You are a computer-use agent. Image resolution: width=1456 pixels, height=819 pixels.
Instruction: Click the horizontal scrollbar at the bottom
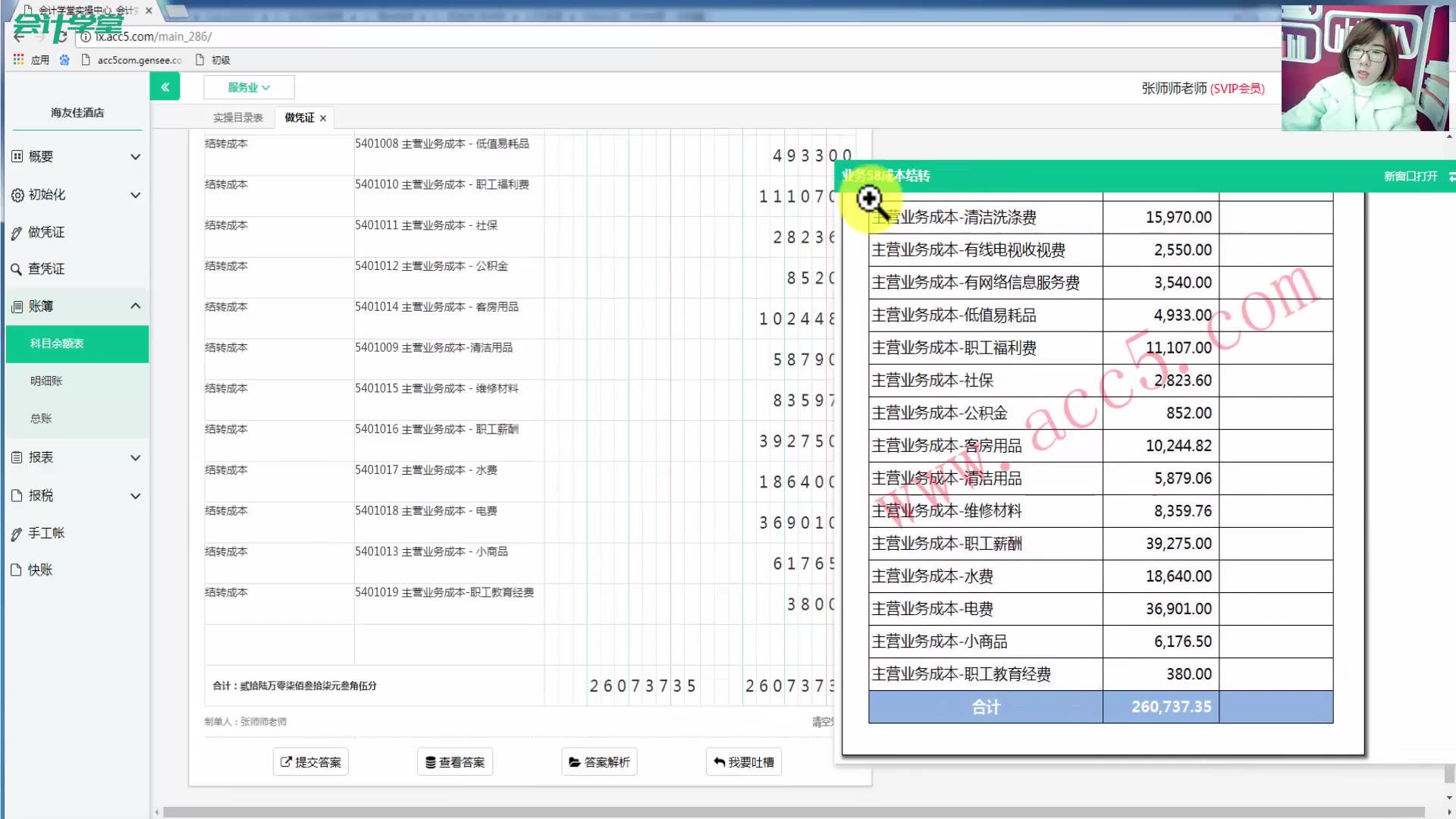point(793,812)
